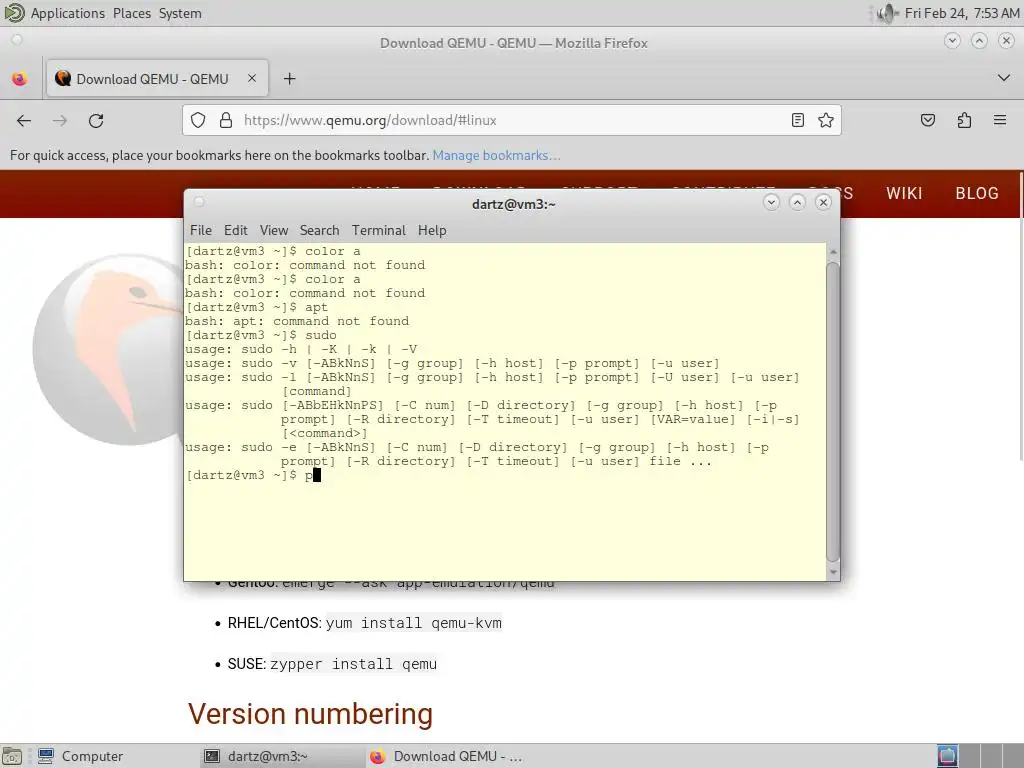
Task: Click the terminal scrollbar up arrow
Action: coord(833,251)
